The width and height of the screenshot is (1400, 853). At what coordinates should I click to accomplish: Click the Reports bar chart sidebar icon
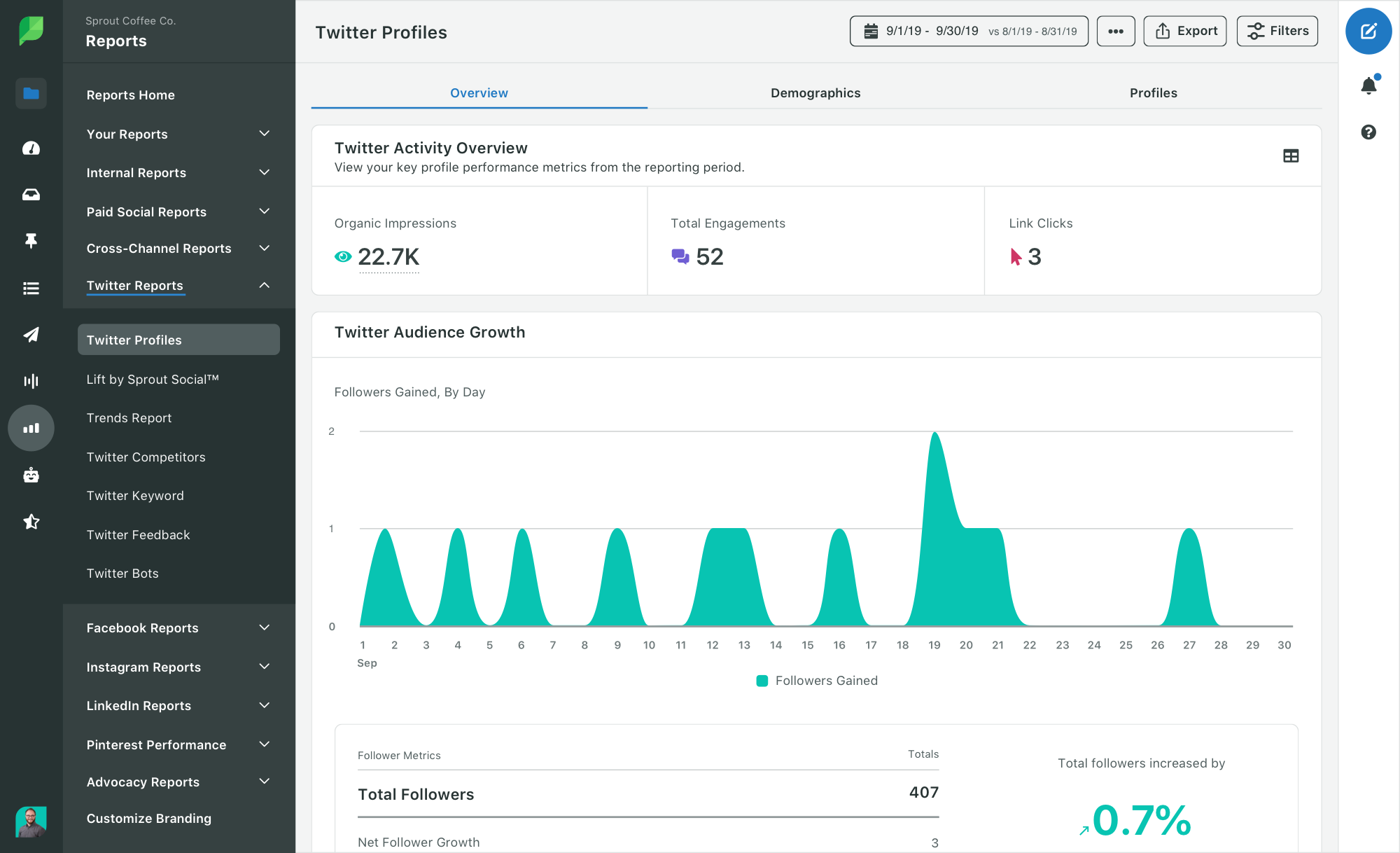point(31,428)
